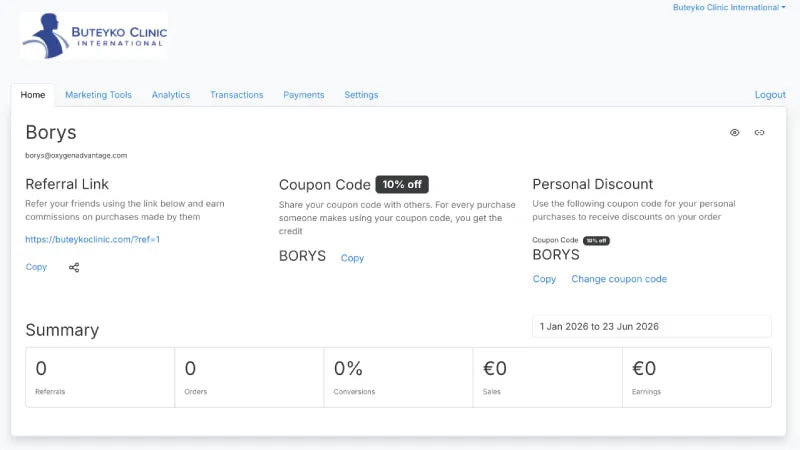Open the Marketing Tools tab
Image resolution: width=800 pixels, height=450 pixels.
tap(98, 95)
